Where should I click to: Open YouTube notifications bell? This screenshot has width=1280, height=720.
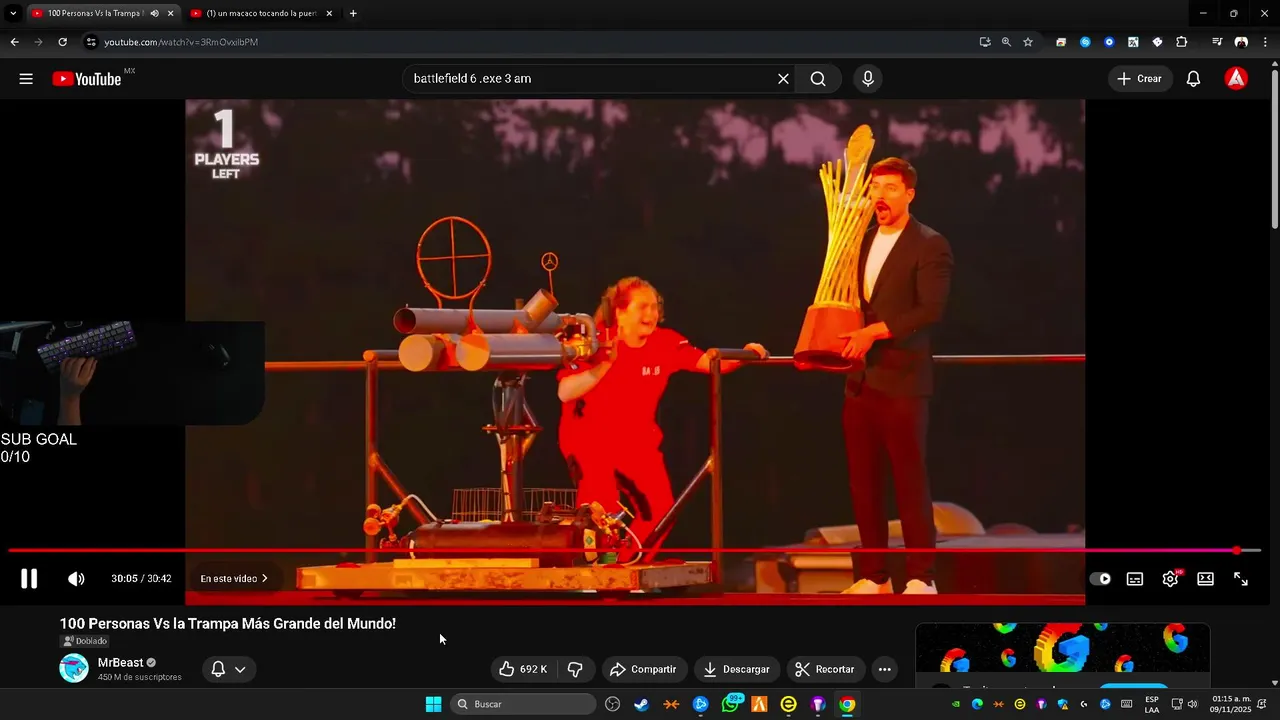pos(1193,79)
